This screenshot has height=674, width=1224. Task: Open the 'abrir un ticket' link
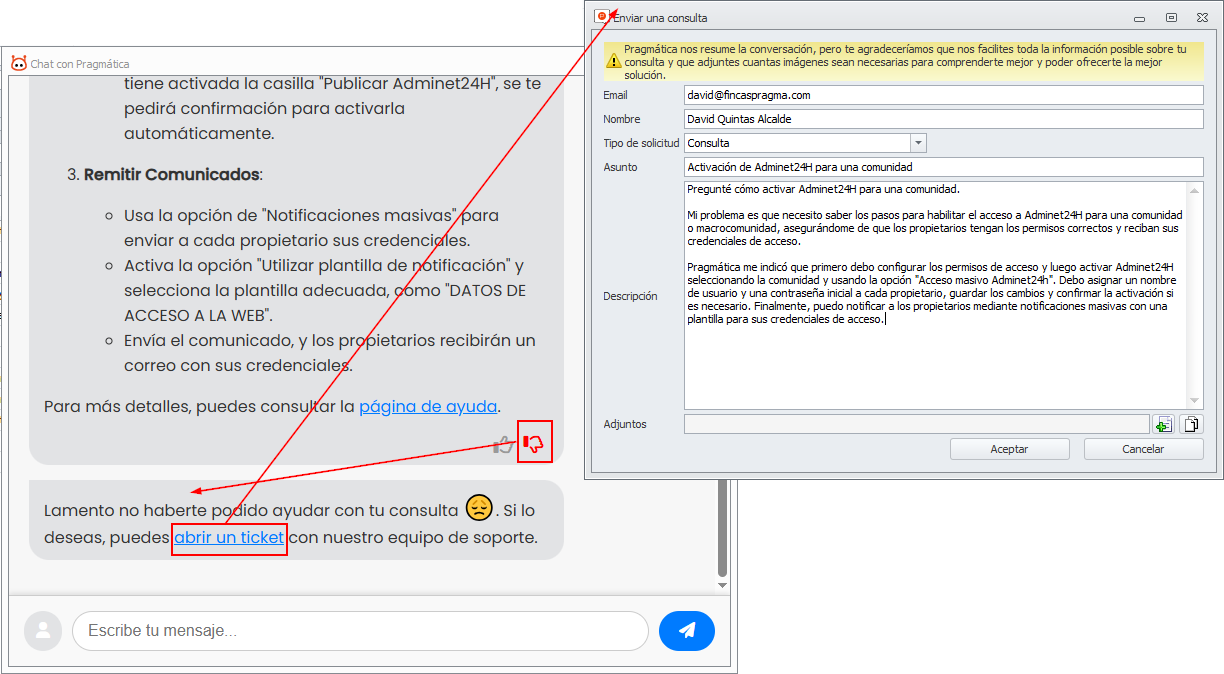(229, 537)
